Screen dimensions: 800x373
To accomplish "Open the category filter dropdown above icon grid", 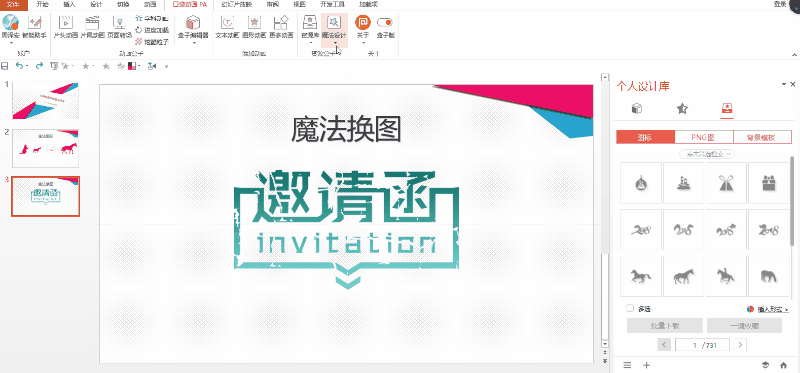I will (x=707, y=154).
